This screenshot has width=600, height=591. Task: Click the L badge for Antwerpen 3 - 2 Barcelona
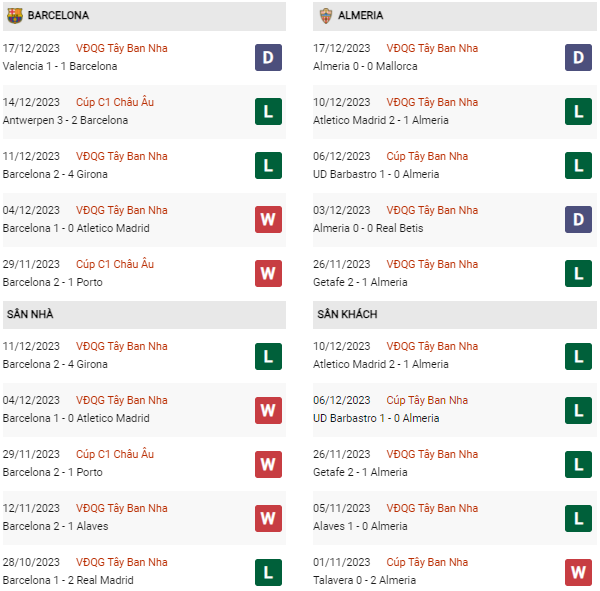[268, 111]
